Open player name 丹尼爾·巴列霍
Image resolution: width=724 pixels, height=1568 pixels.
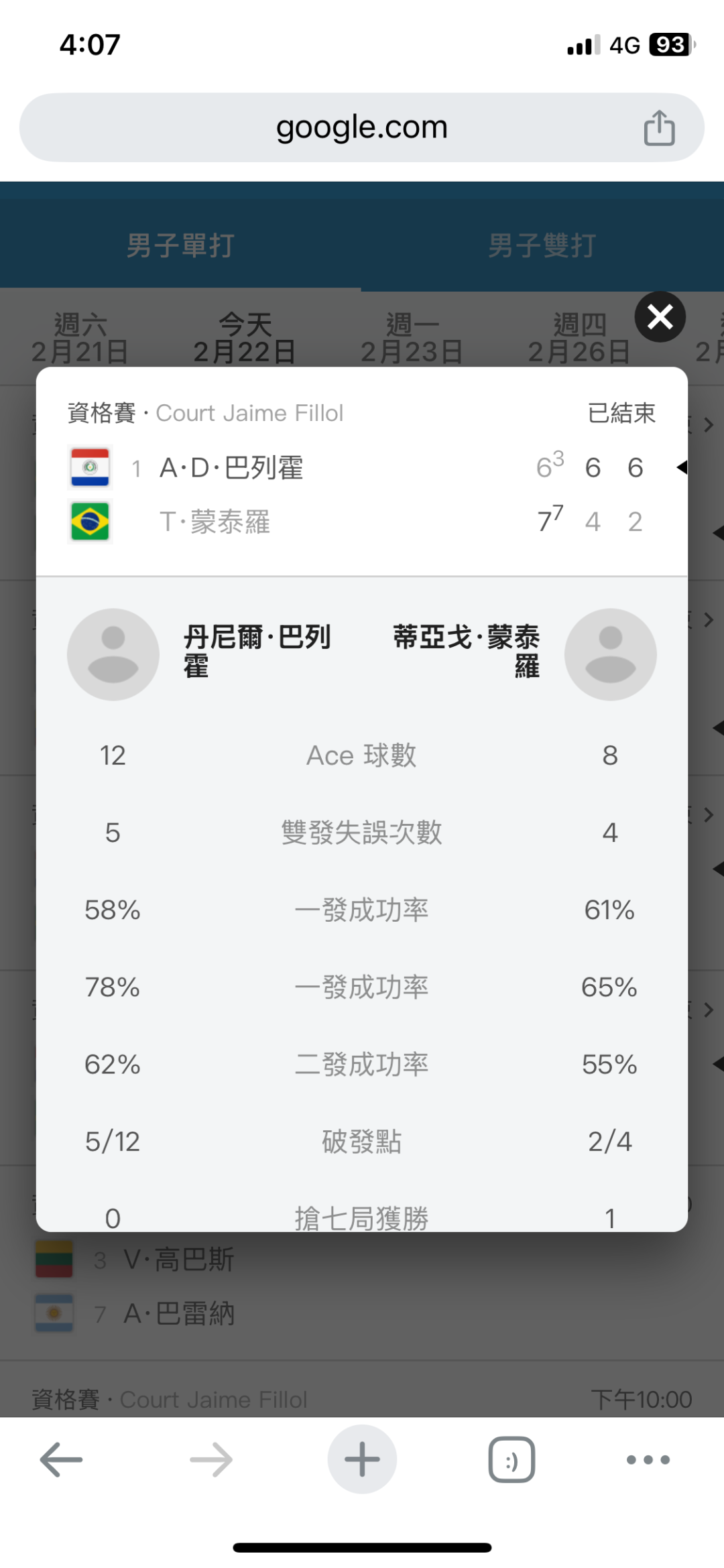(x=257, y=651)
